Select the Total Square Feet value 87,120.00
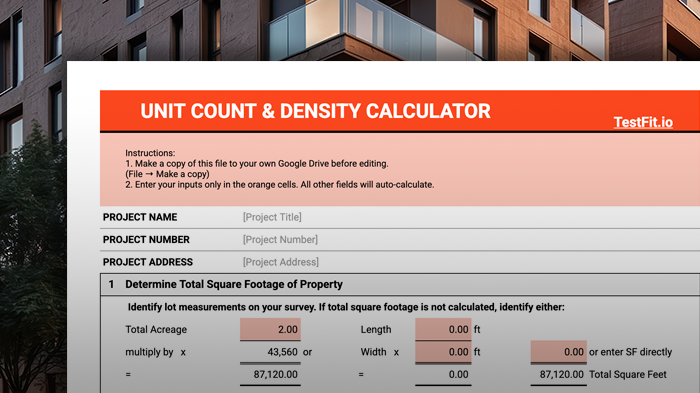 (x=562, y=374)
